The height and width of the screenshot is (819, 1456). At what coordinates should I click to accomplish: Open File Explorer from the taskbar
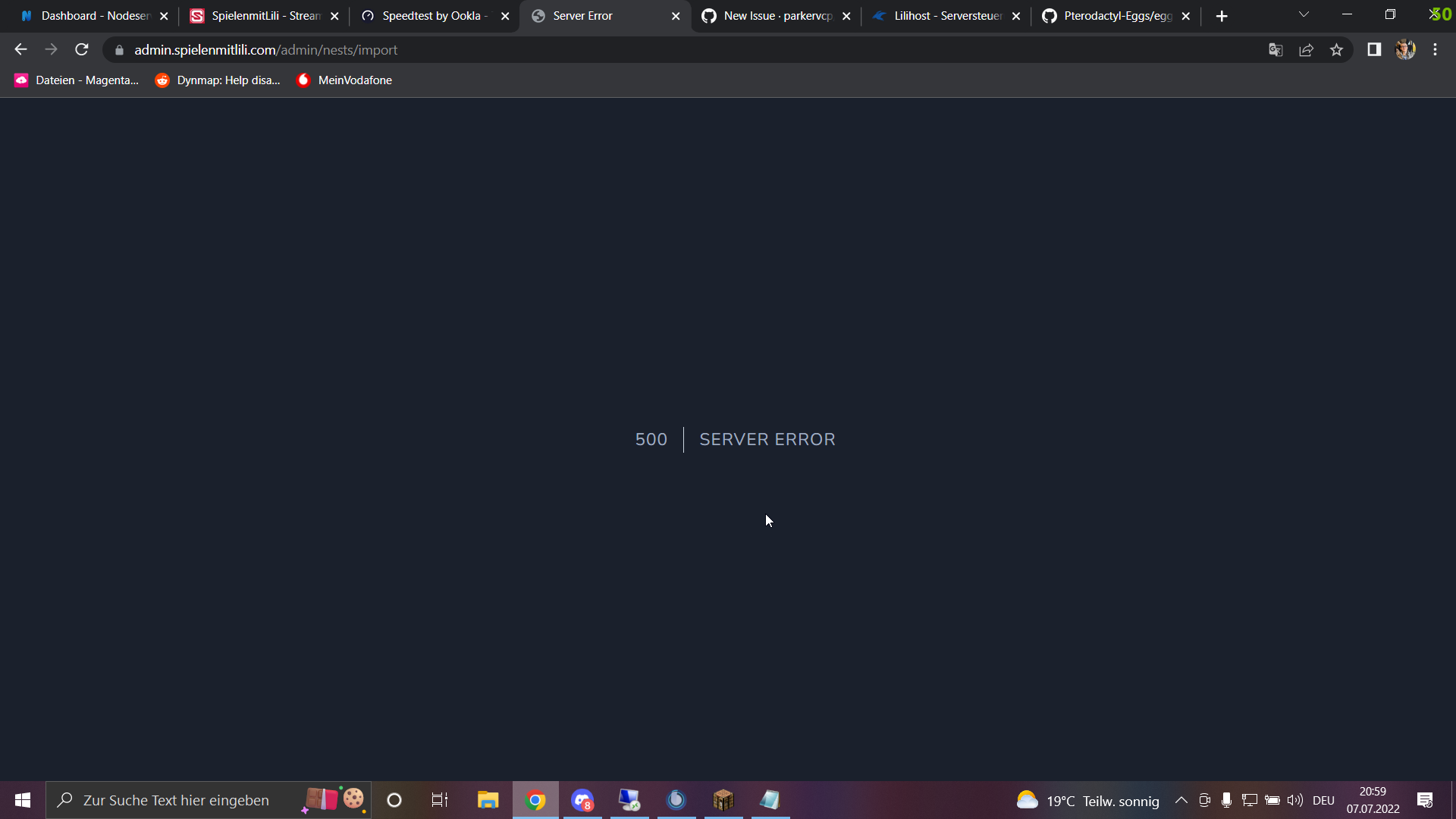coord(488,800)
